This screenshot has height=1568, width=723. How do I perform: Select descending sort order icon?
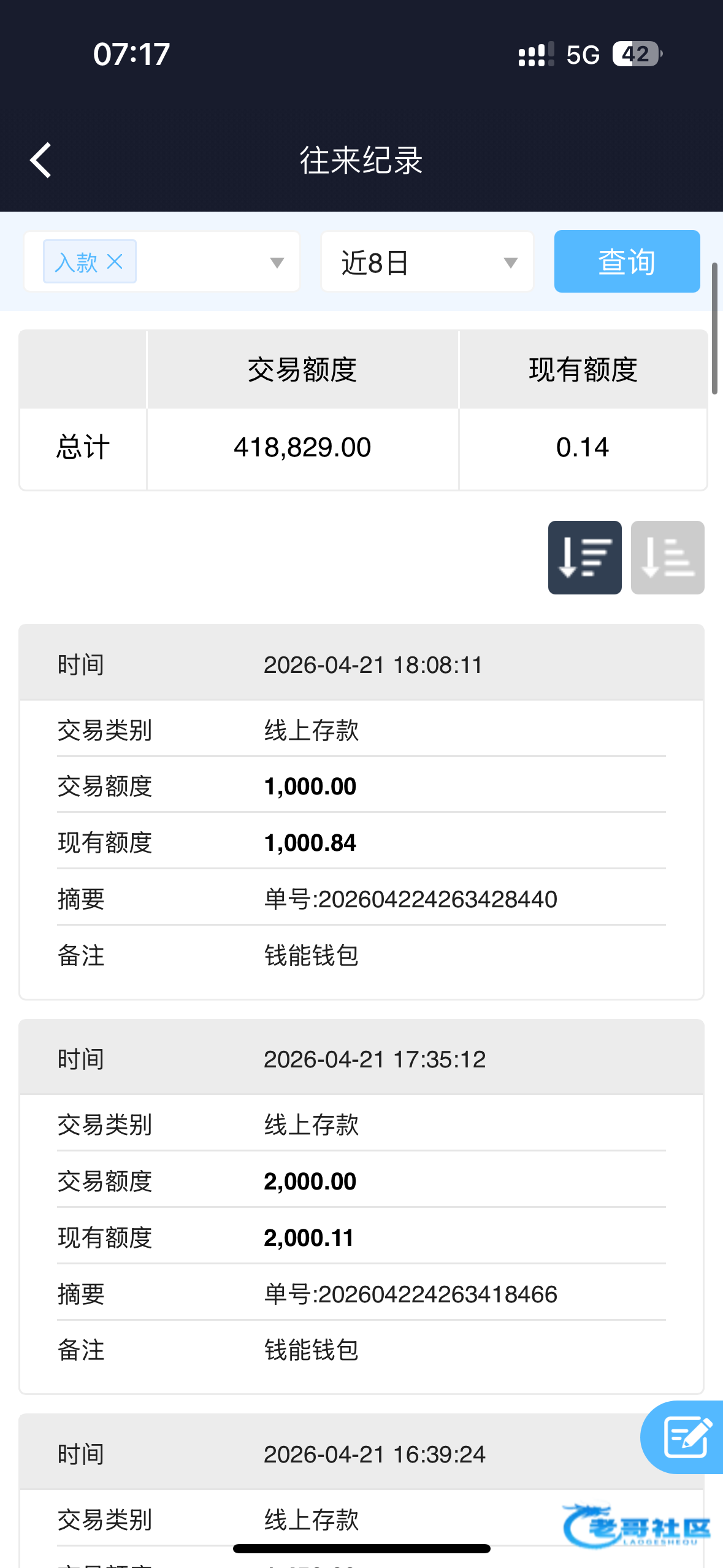click(x=584, y=558)
